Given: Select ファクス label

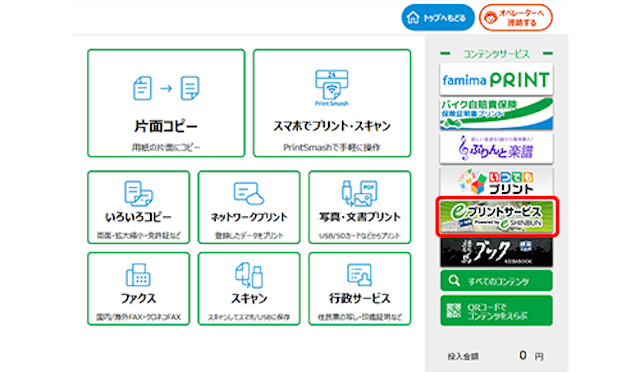Looking at the screenshot, I should click(x=138, y=298).
